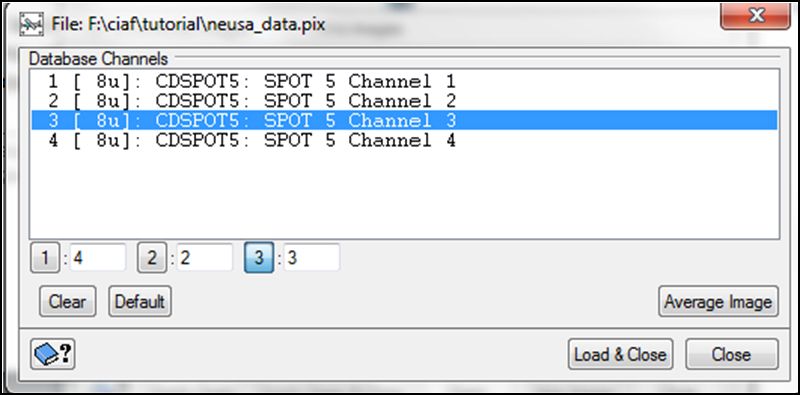Select SPOT 5 Channel 4 in the list
Image resolution: width=800 pixels, height=395 pixels.
pos(404,139)
